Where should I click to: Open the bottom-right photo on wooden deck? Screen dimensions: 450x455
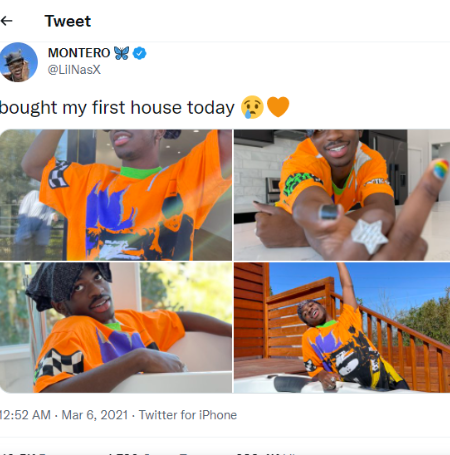click(x=342, y=328)
